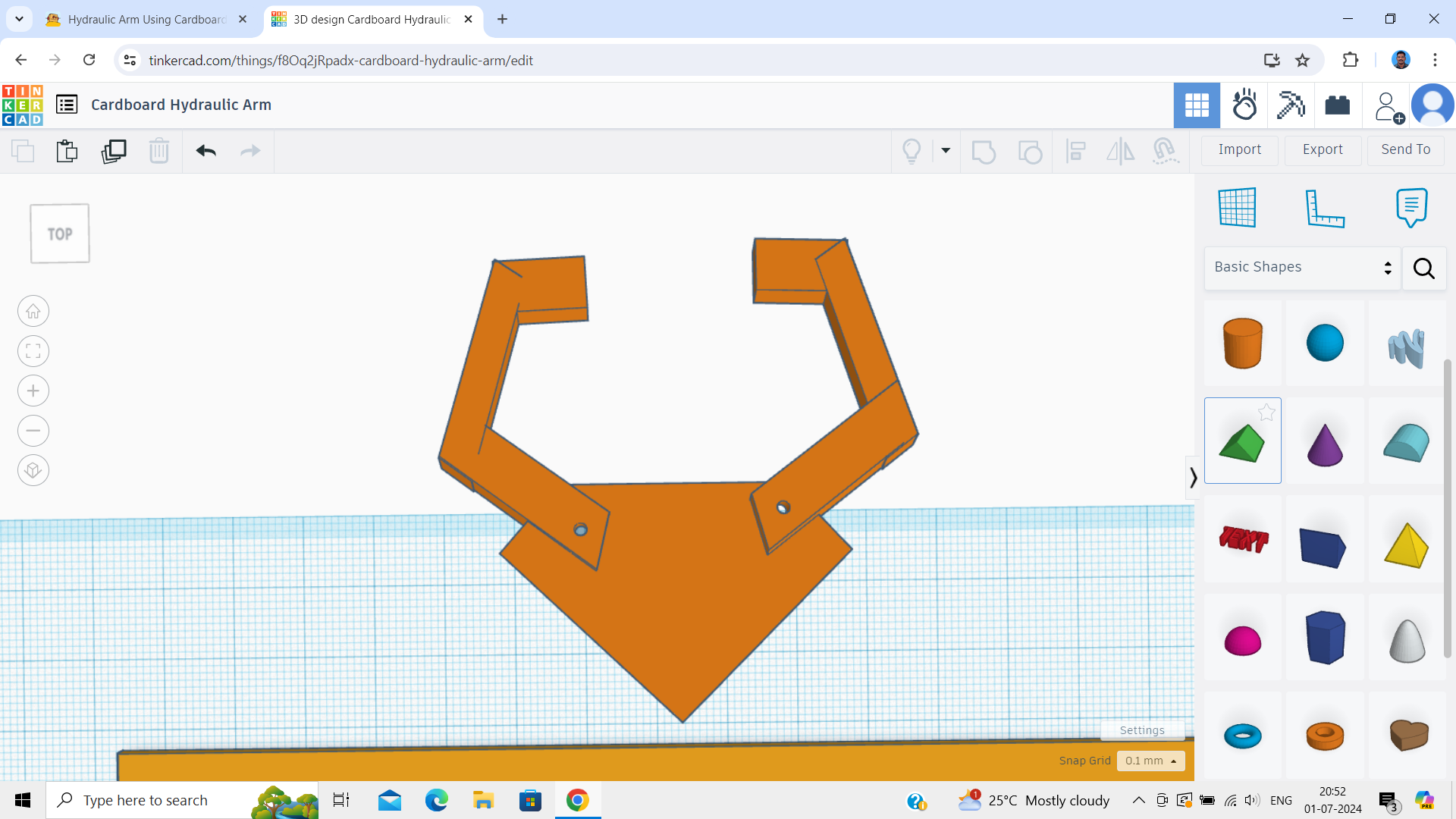Click the Mirror tool

[x=1120, y=151]
